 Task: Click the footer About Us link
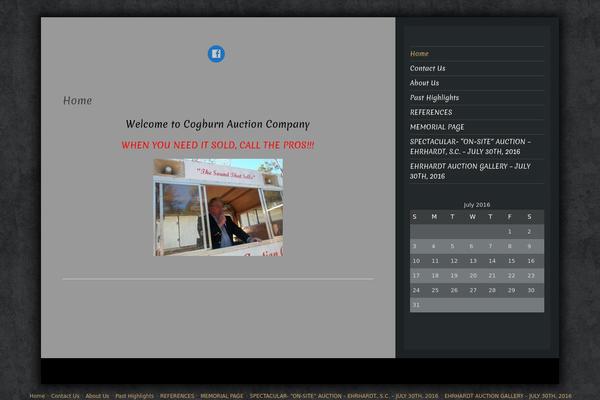(x=97, y=396)
